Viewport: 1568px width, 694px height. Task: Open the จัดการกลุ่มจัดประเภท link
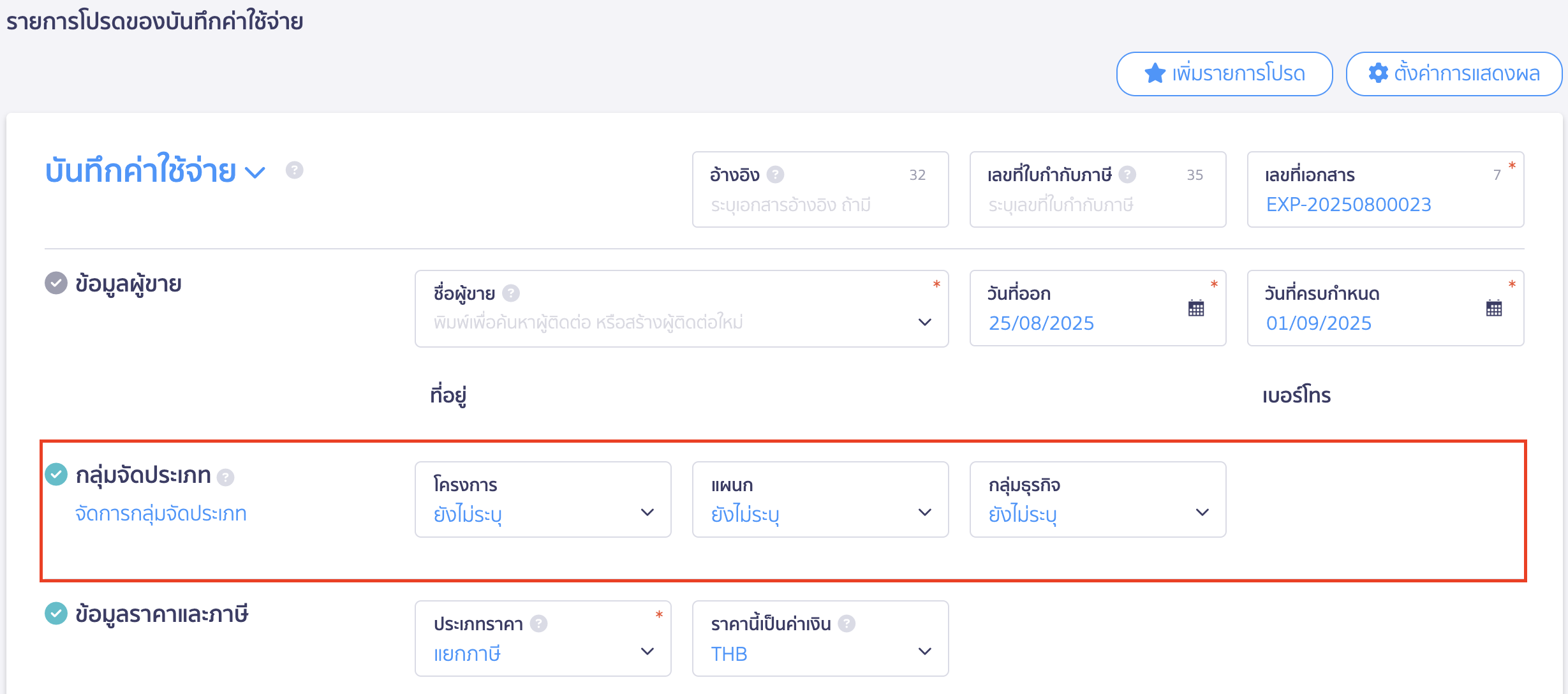(x=161, y=513)
